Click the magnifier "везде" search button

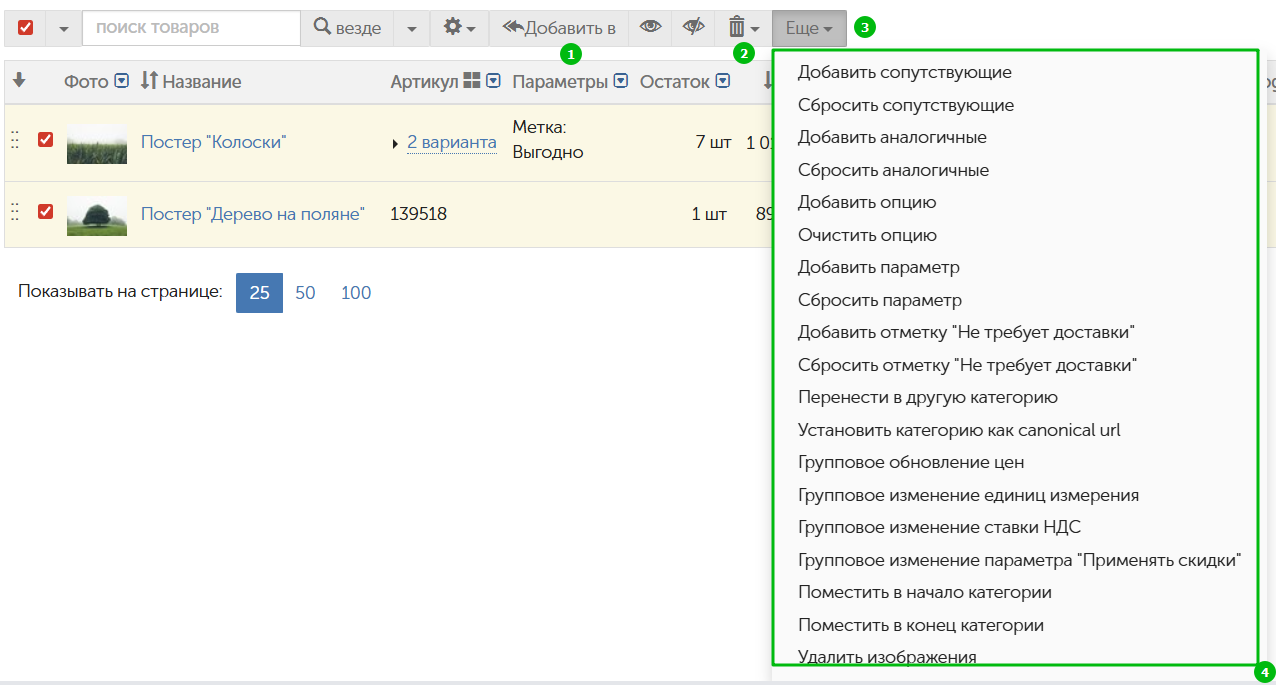click(x=347, y=28)
